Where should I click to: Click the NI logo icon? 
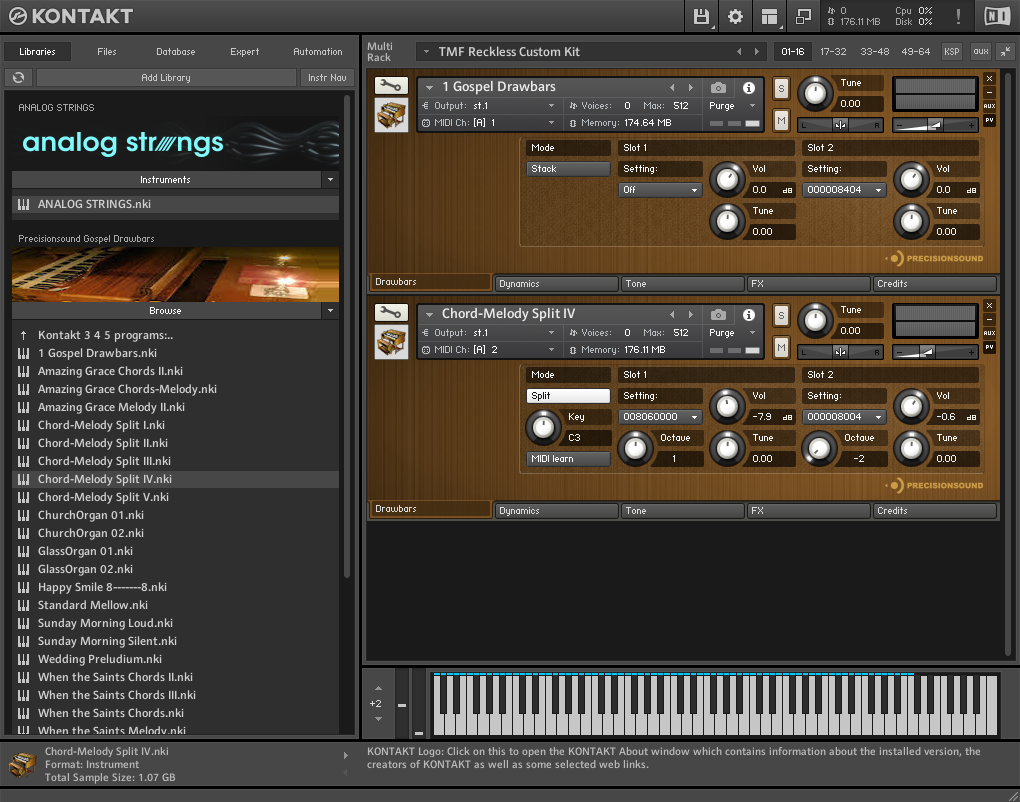click(x=997, y=16)
